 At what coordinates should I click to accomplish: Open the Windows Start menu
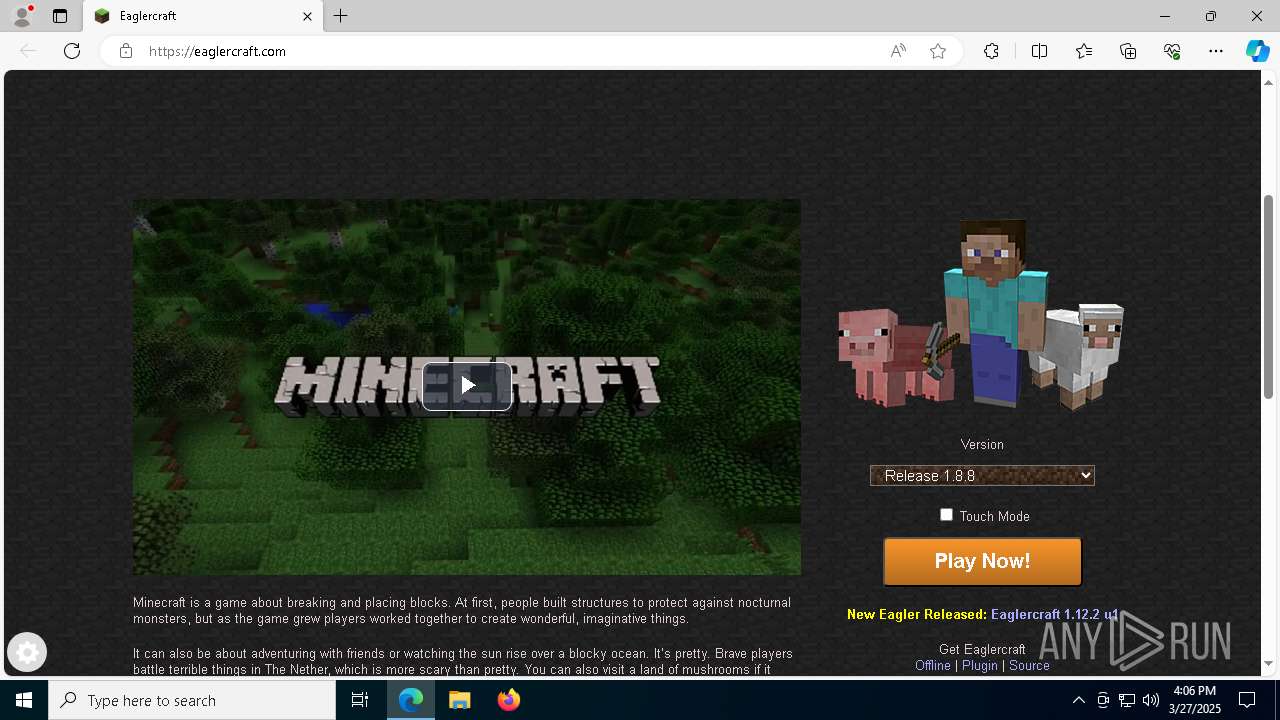click(24, 700)
